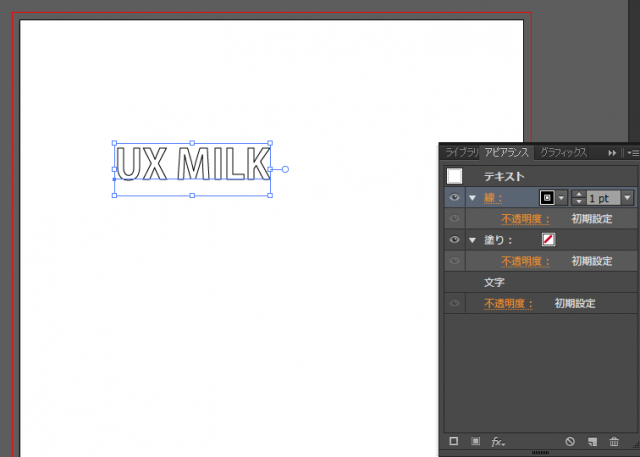Screen dimensions: 640x457
Task: Click the stroke color swatch
Action: pos(547,198)
